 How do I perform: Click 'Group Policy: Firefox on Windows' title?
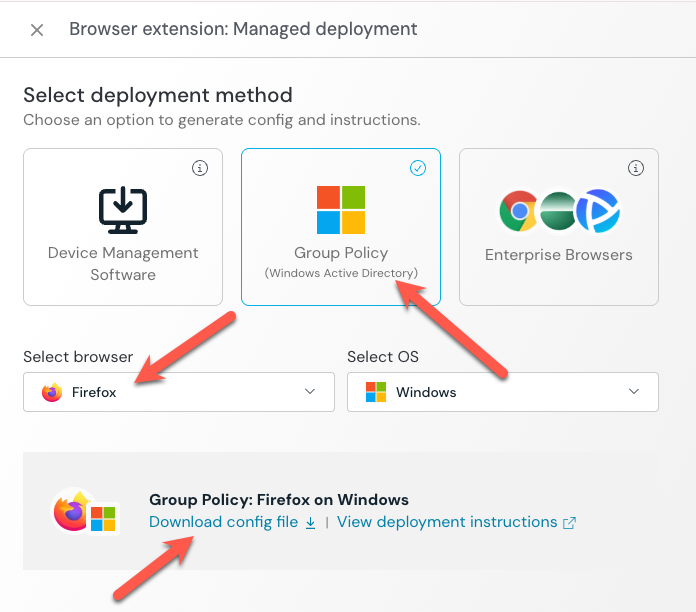pos(279,500)
